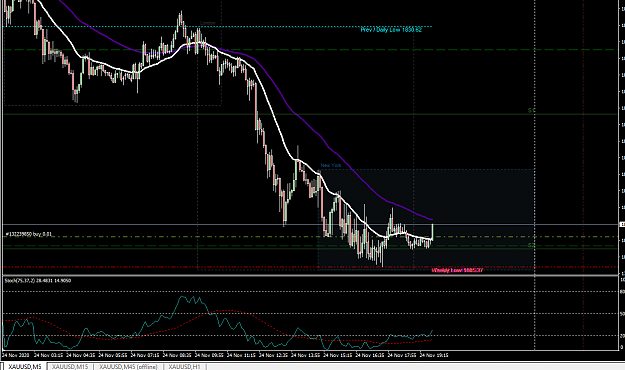
Task: Select the '#132239850 buy 0.01' order label
Action: pyautogui.click(x=28, y=234)
